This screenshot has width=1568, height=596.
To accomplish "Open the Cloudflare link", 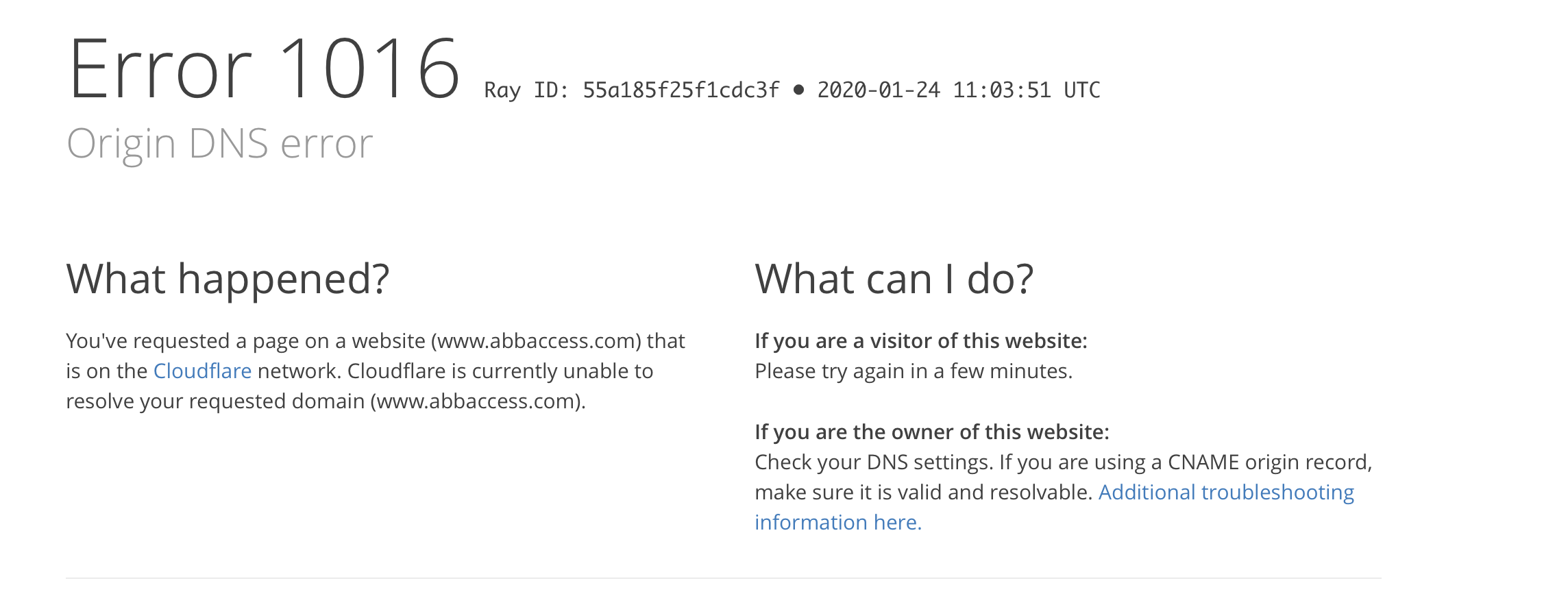I will tap(202, 371).
